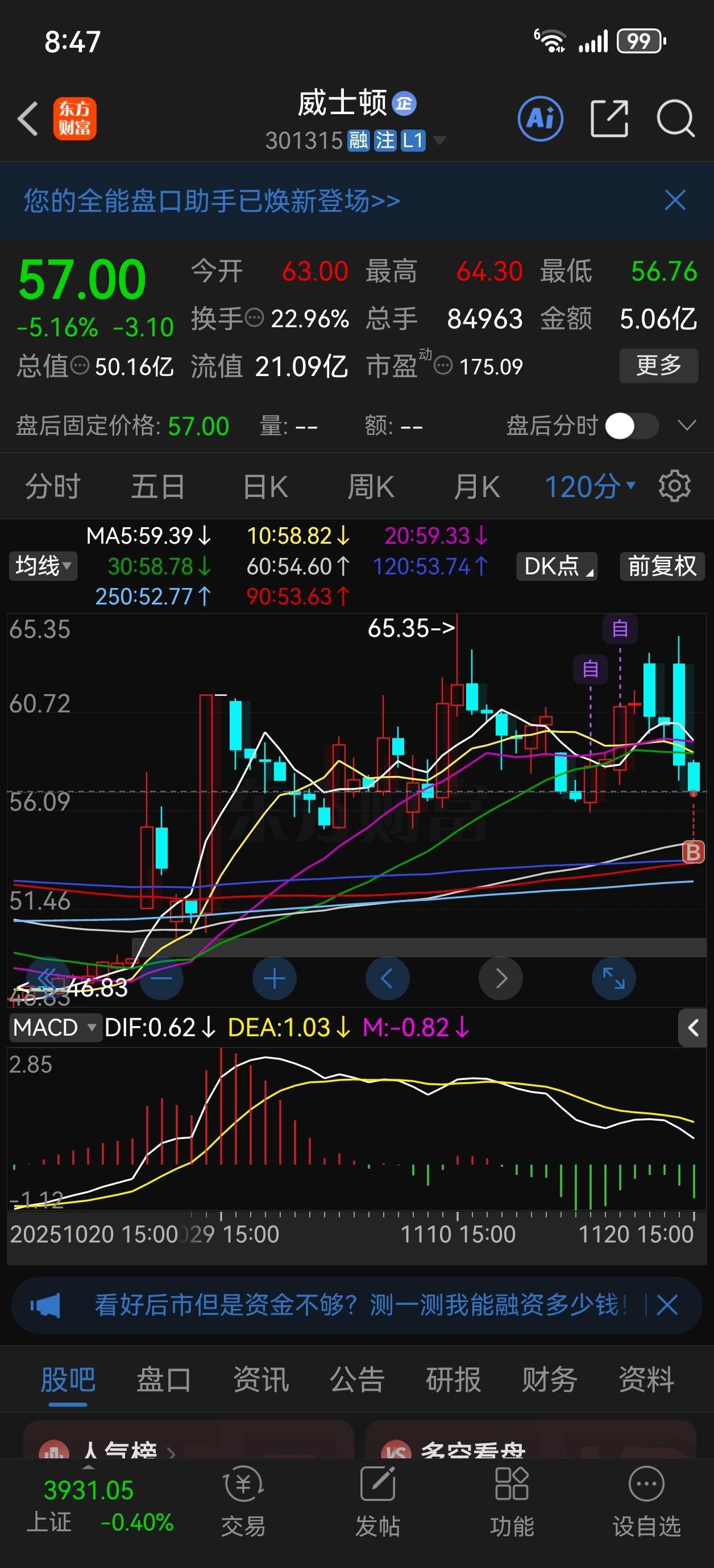Switch to 五日 chart tab
Image resolution: width=714 pixels, height=1568 pixels.
pyautogui.click(x=158, y=486)
